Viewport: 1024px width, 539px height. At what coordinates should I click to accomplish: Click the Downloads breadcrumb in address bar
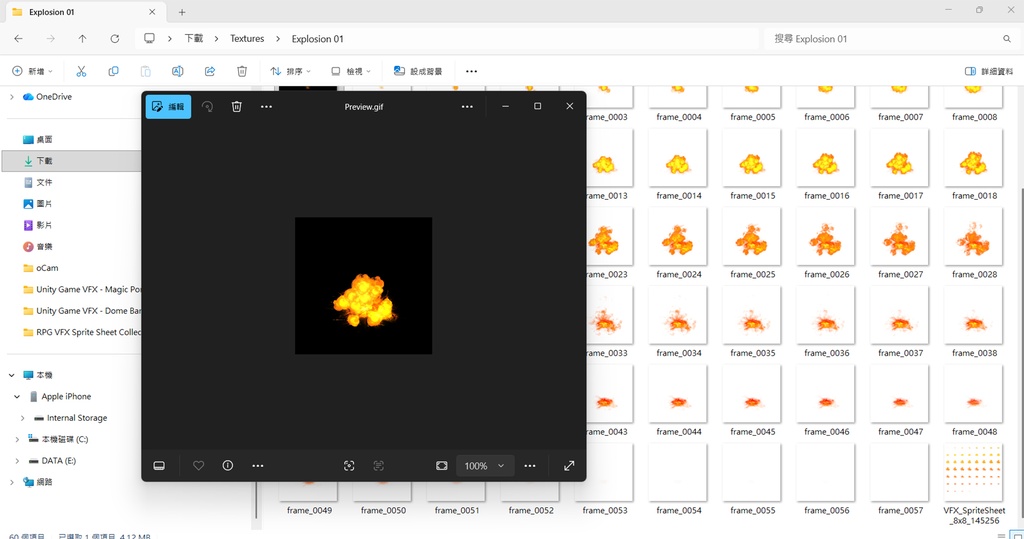[x=193, y=39]
